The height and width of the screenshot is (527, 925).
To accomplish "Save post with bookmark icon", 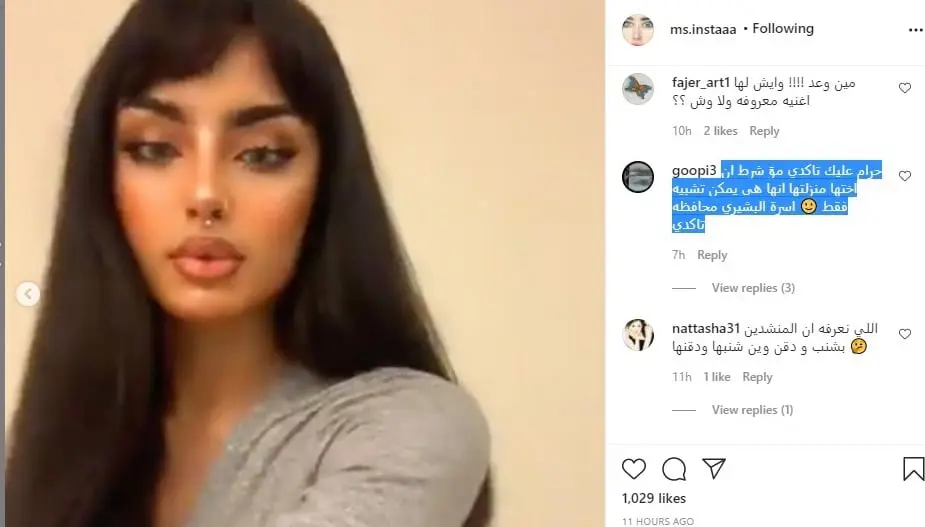I will pyautogui.click(x=913, y=469).
